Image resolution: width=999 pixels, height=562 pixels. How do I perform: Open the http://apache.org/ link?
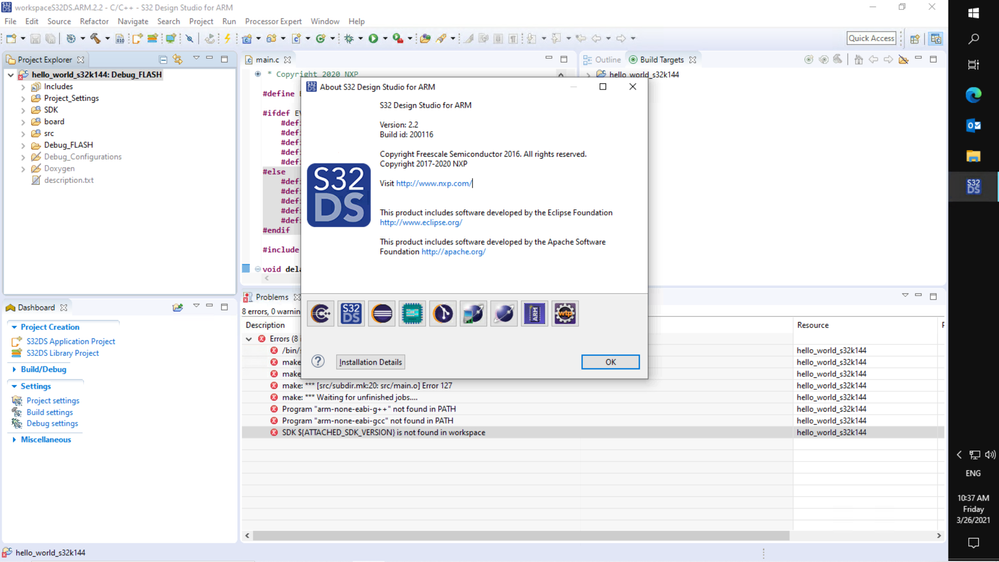[453, 252]
